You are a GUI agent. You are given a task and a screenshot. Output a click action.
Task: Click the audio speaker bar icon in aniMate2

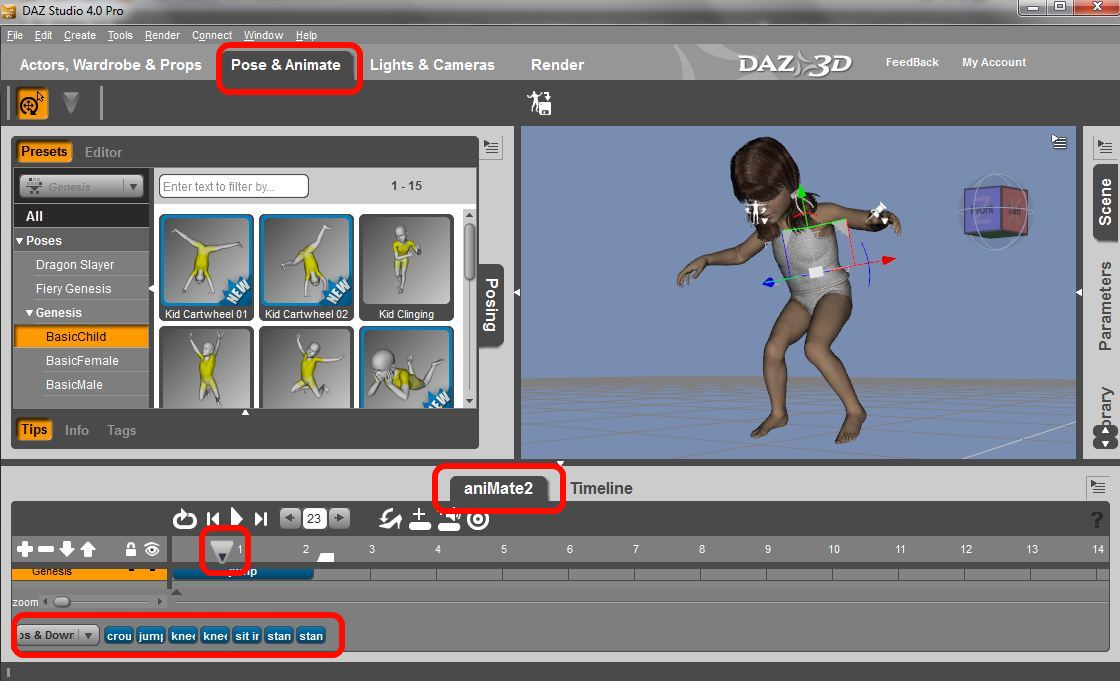click(449, 520)
